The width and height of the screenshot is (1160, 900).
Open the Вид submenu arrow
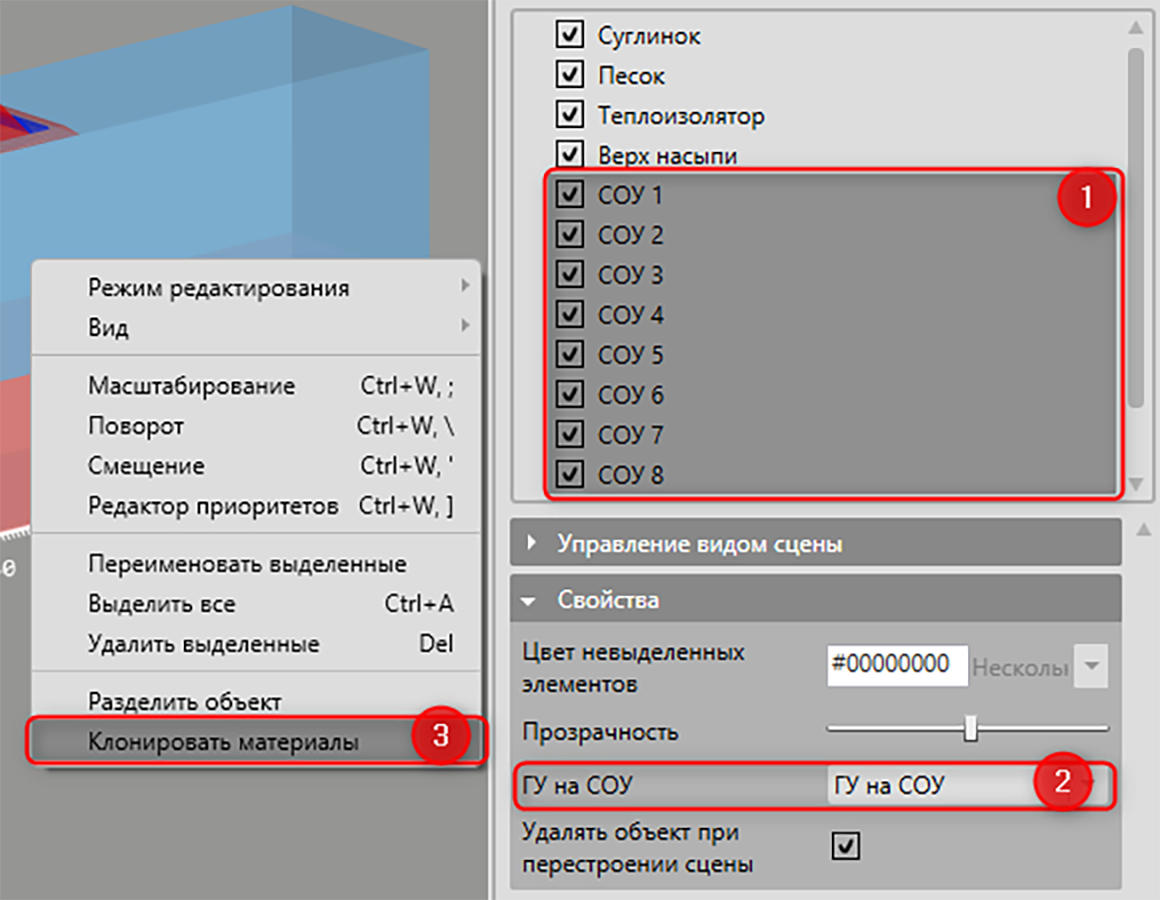465,325
